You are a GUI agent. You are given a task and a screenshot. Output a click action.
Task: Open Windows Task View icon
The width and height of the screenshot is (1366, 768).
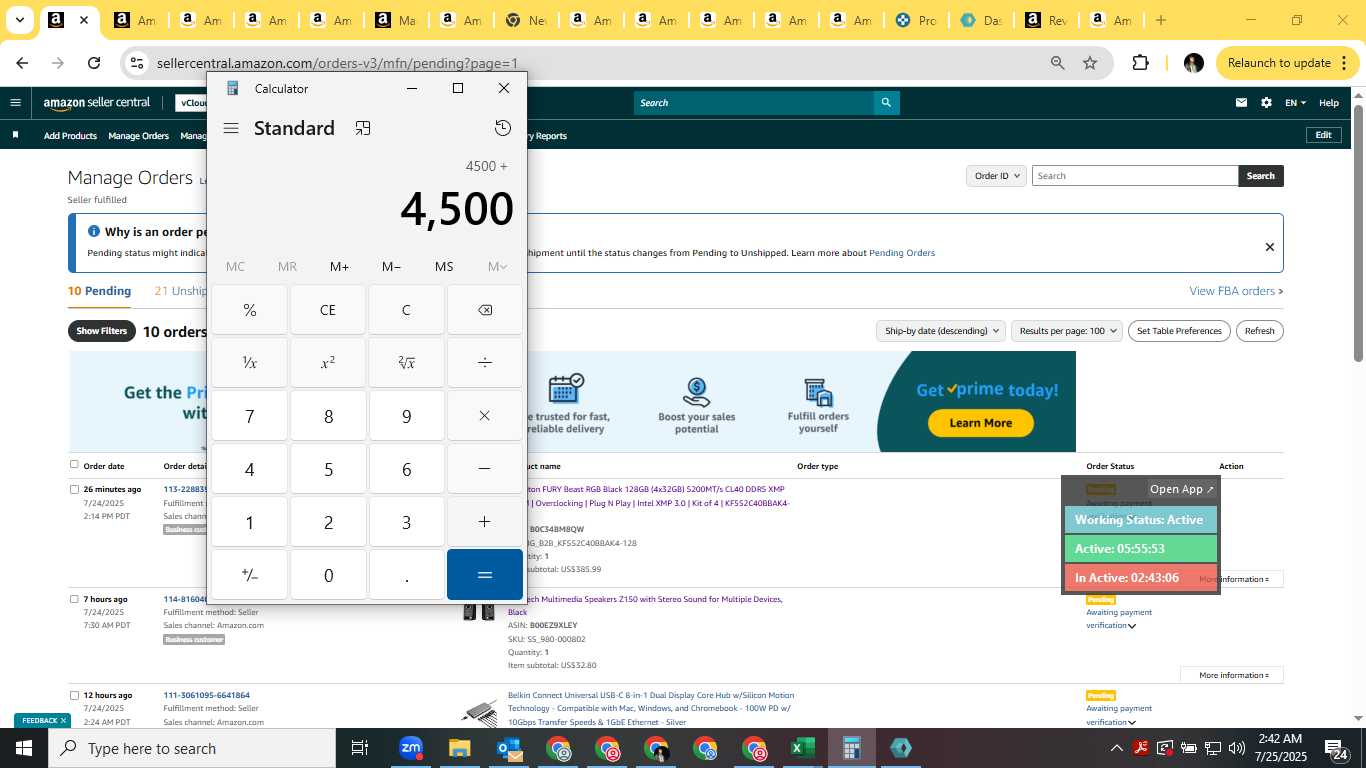click(360, 748)
